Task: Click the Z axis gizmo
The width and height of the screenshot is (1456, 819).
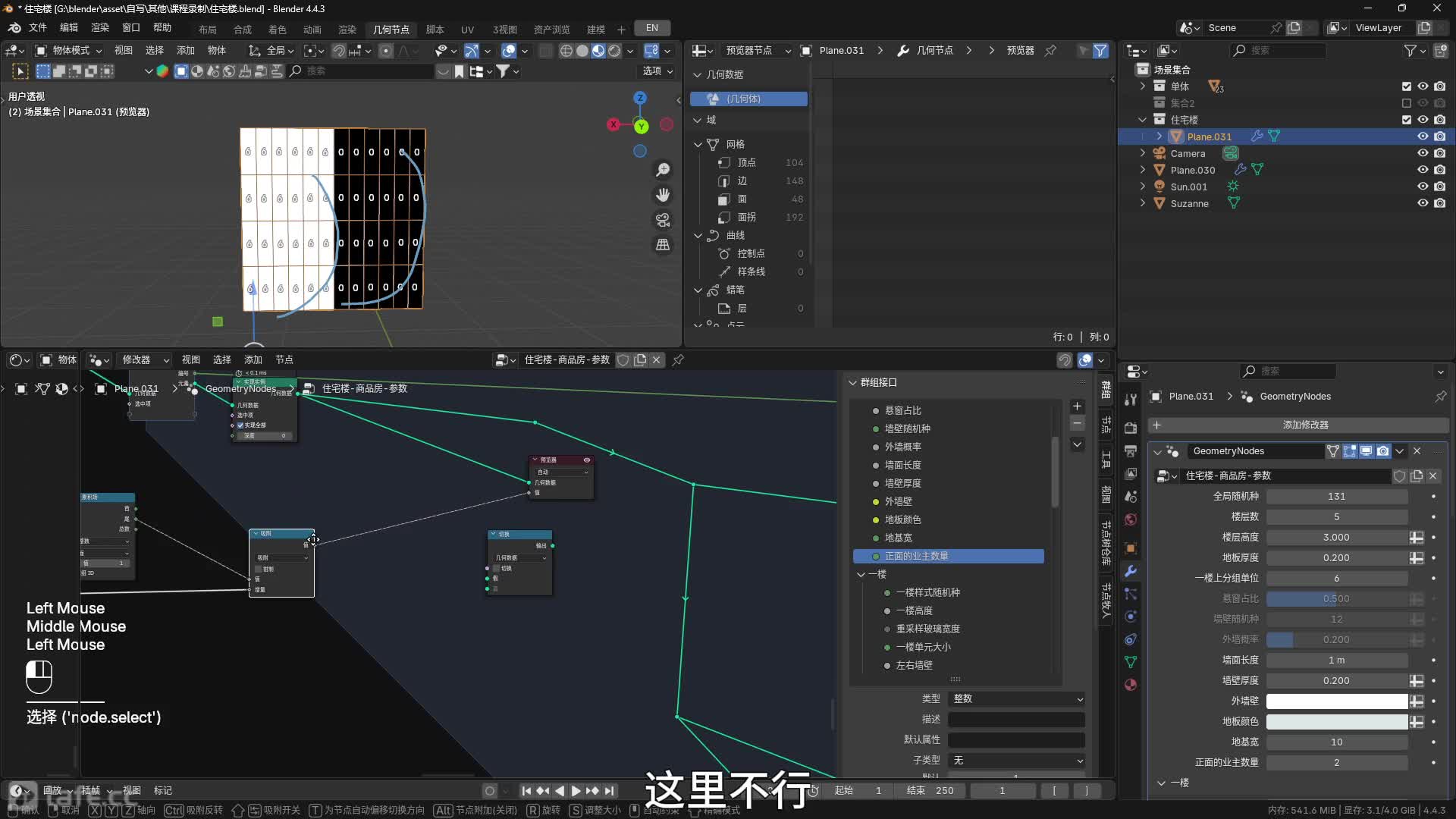Action: (x=640, y=98)
